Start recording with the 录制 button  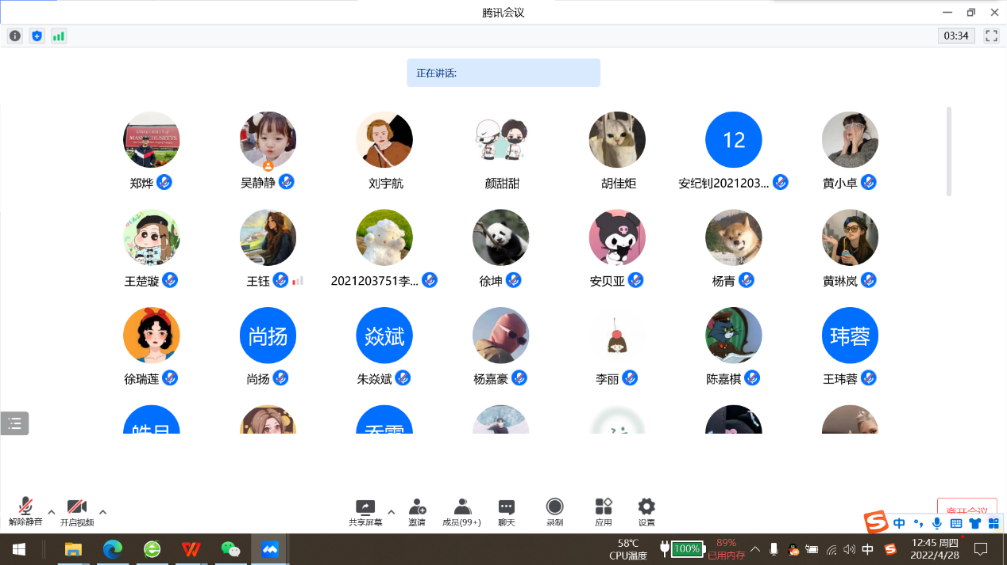click(554, 508)
